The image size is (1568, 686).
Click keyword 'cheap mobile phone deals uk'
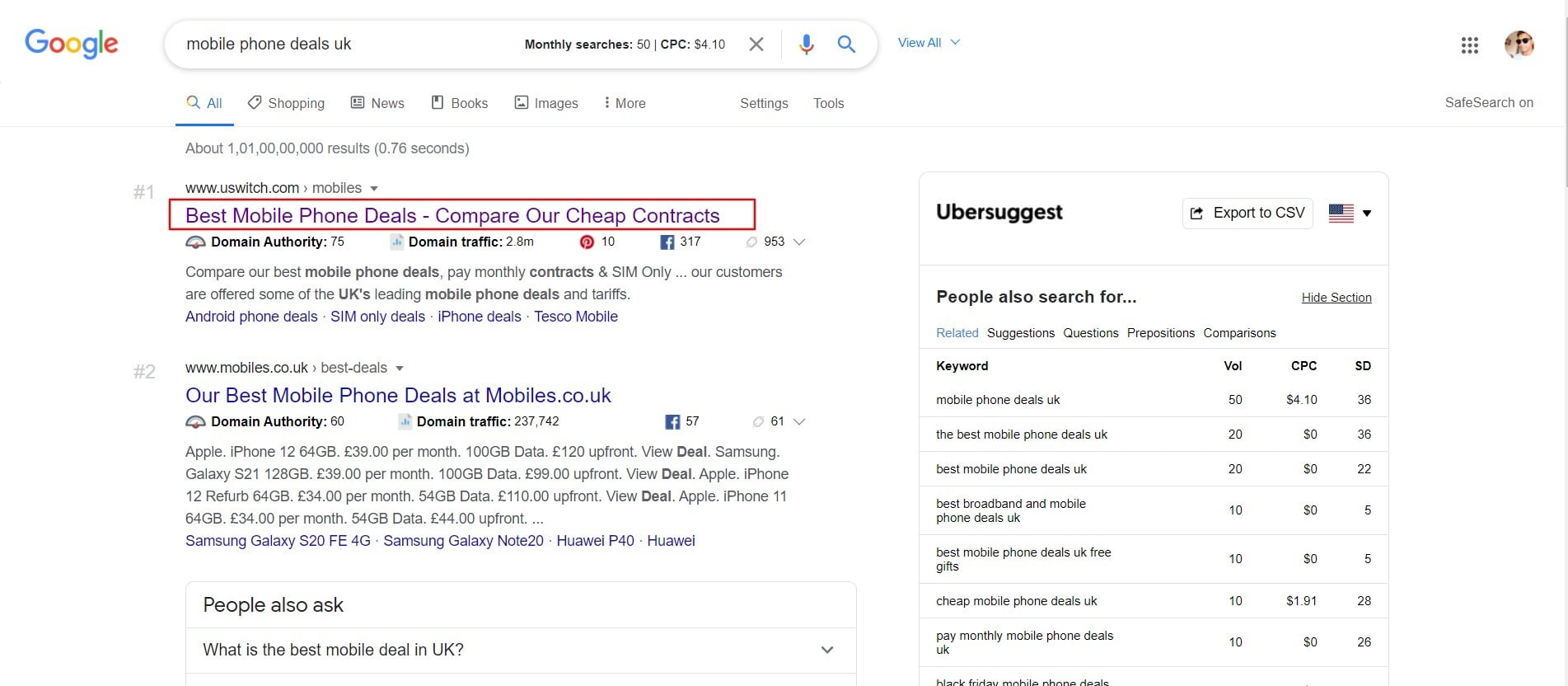(x=1017, y=601)
